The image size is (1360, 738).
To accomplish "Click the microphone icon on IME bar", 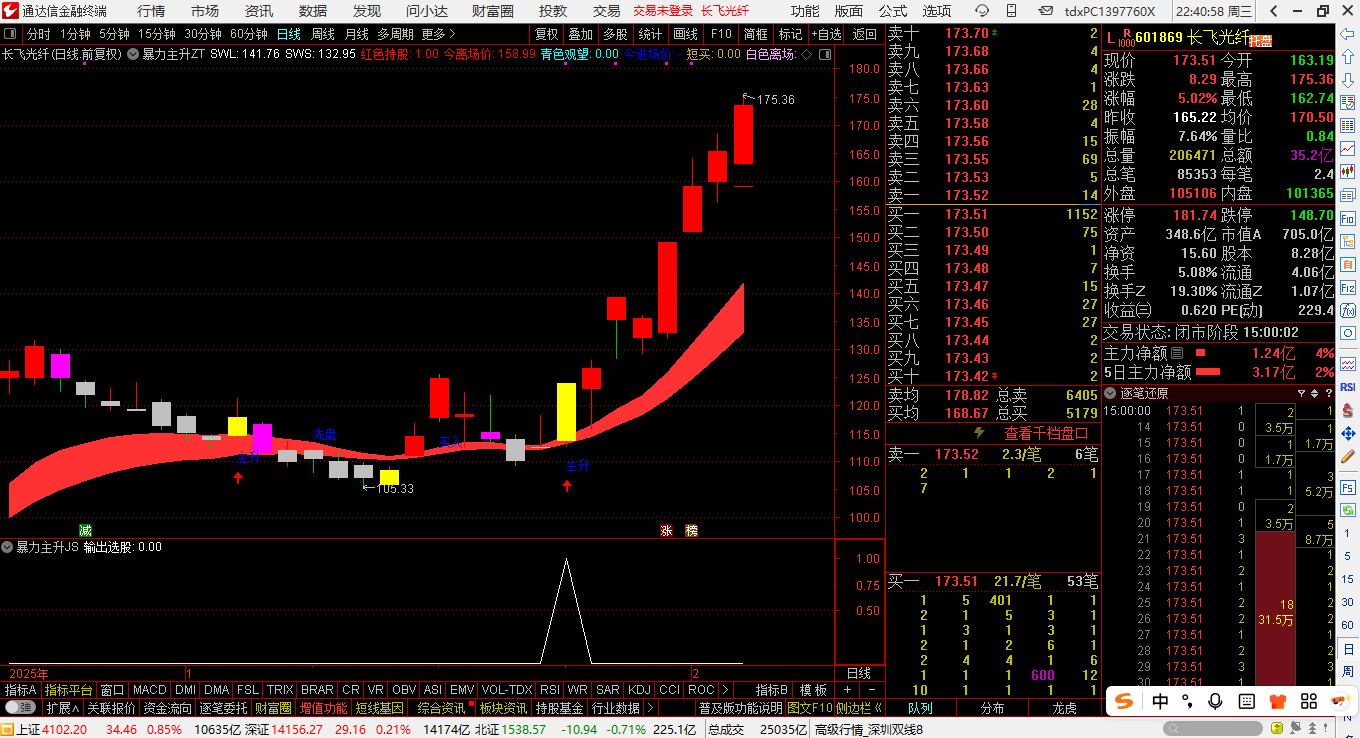I will click(1213, 701).
